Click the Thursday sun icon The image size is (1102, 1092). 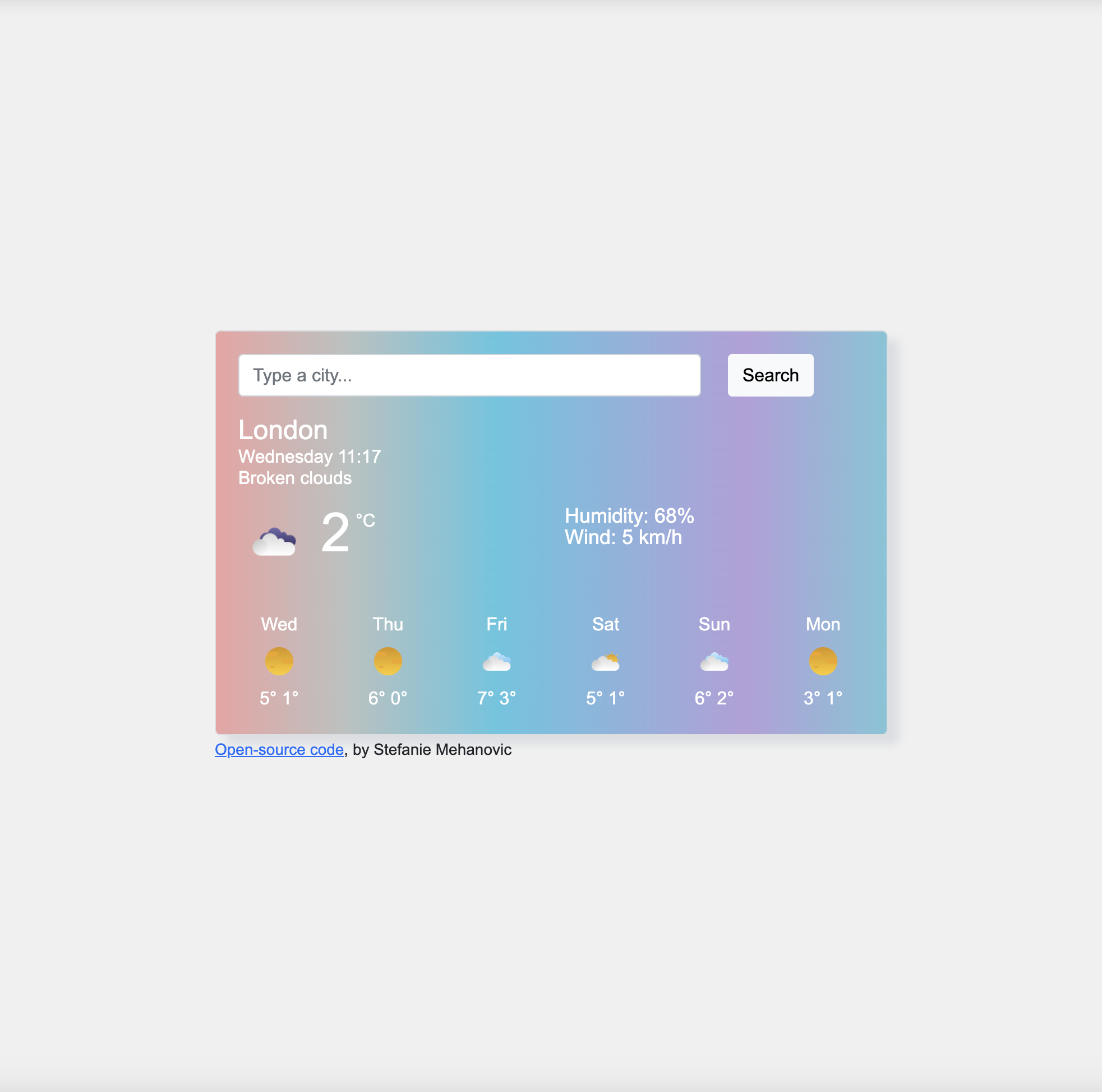point(388,662)
